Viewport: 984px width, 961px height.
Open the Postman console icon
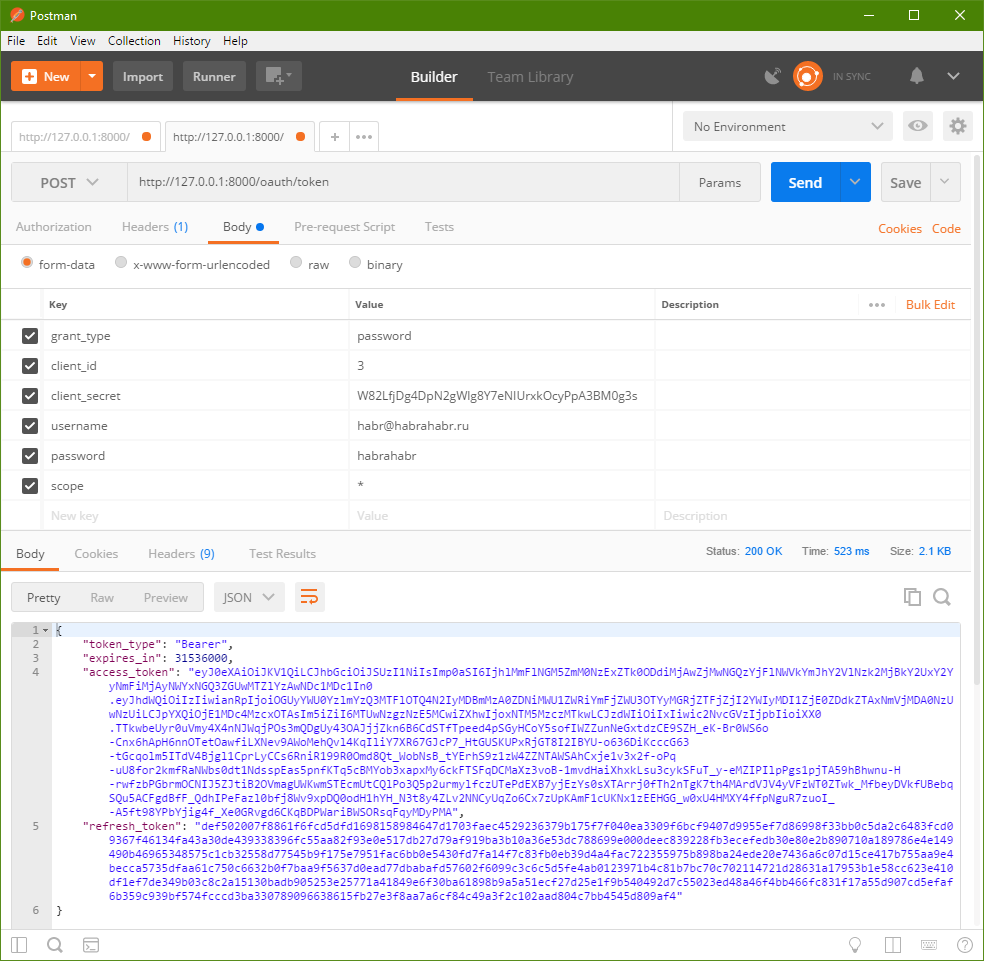[x=91, y=945]
